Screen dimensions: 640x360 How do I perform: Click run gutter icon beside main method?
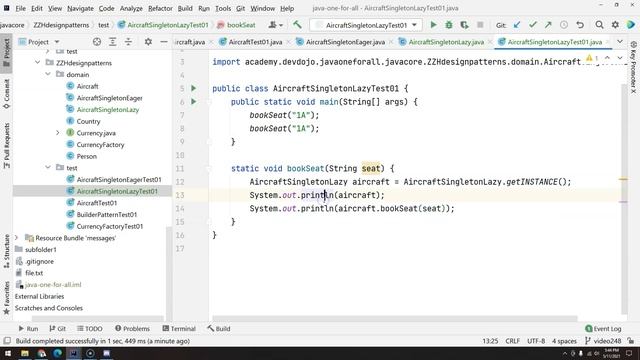193,101
